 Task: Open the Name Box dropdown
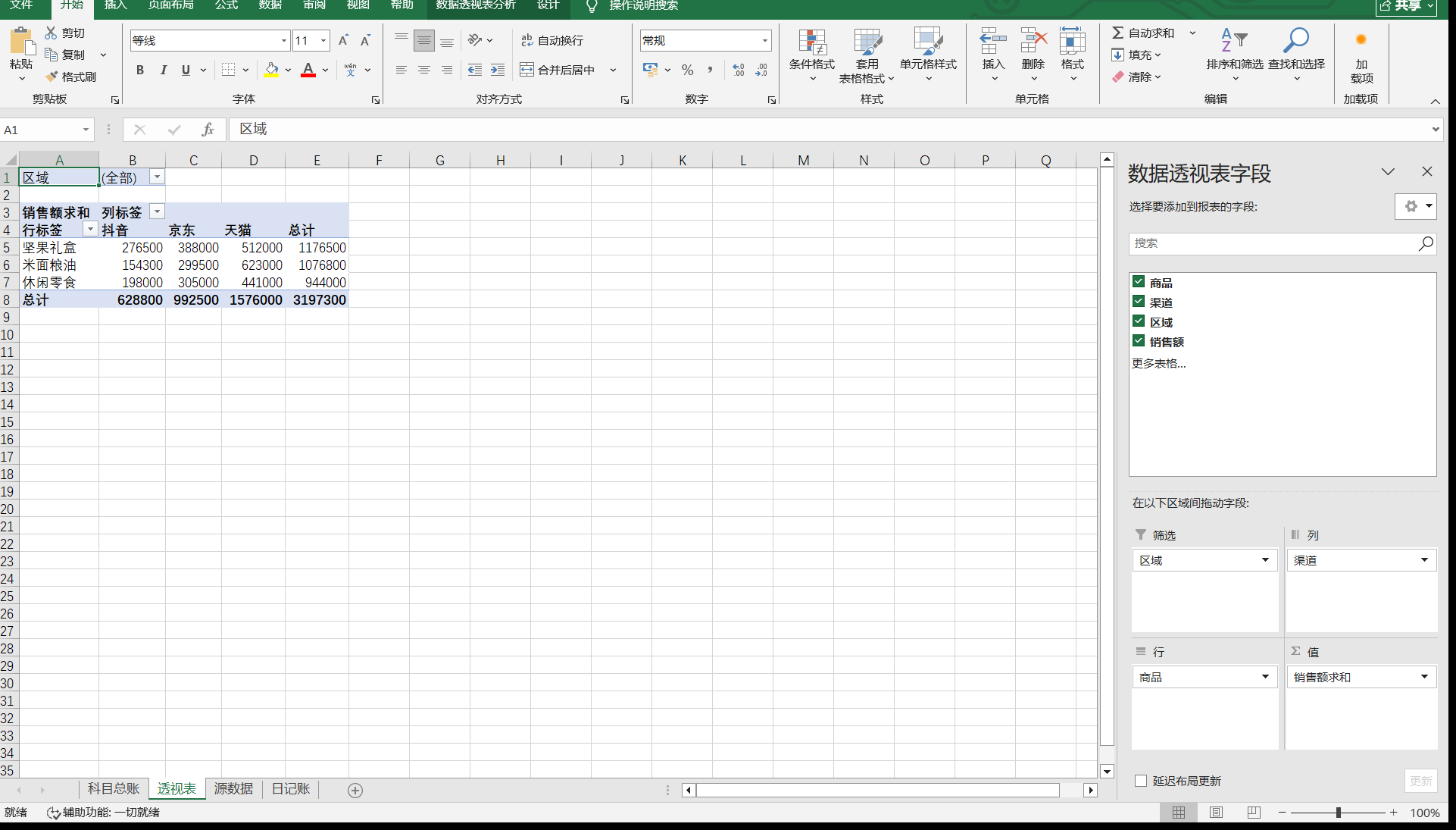(x=86, y=130)
